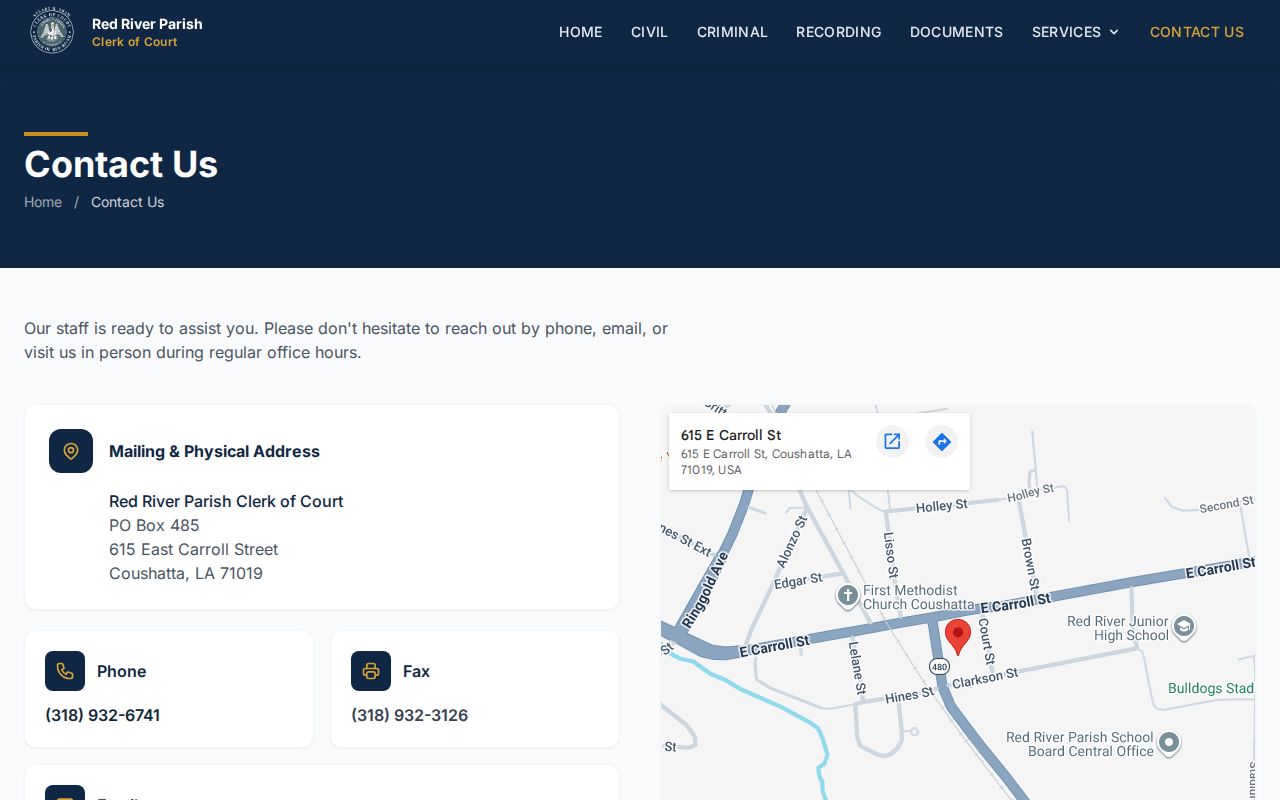Screen dimensions: 1280x800
Task: Open the Civil nav item
Action: pyautogui.click(x=649, y=32)
